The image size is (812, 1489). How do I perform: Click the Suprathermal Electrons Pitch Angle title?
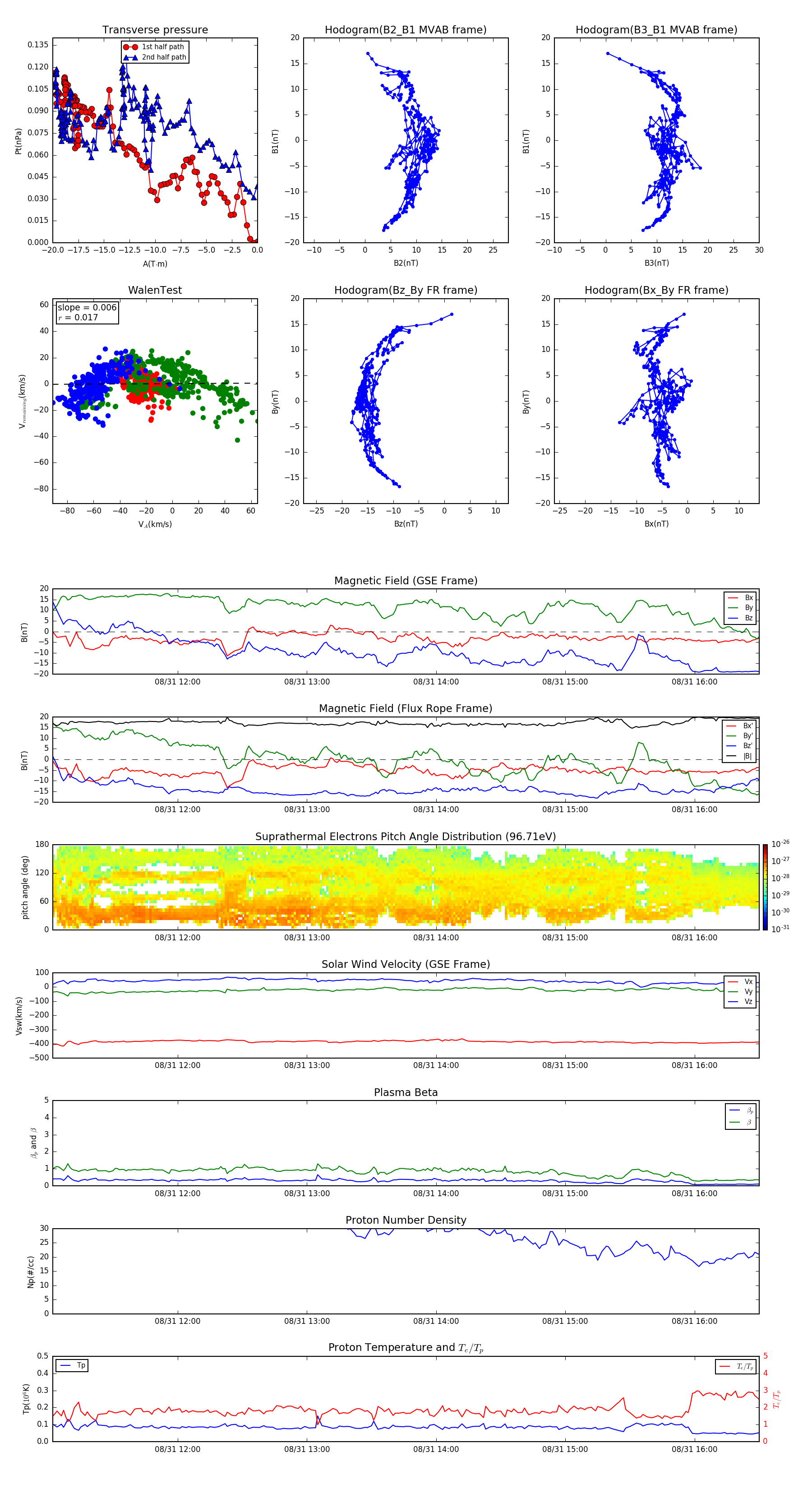tap(406, 837)
